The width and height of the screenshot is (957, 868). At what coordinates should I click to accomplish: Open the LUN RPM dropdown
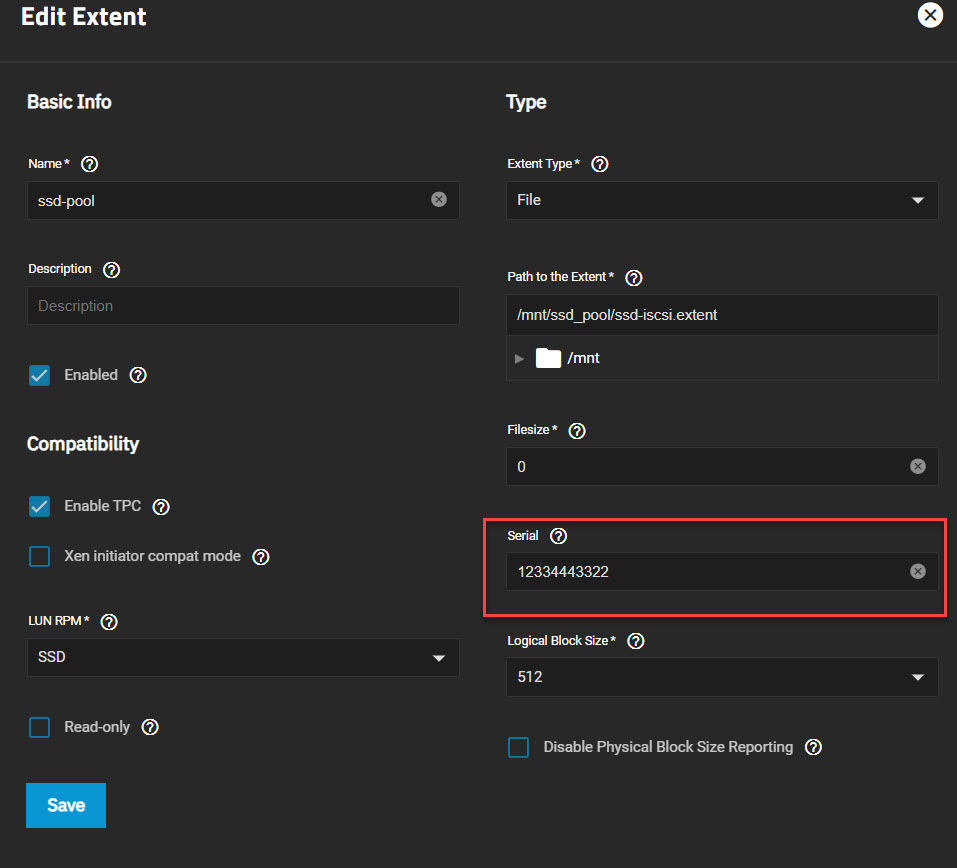coord(243,657)
